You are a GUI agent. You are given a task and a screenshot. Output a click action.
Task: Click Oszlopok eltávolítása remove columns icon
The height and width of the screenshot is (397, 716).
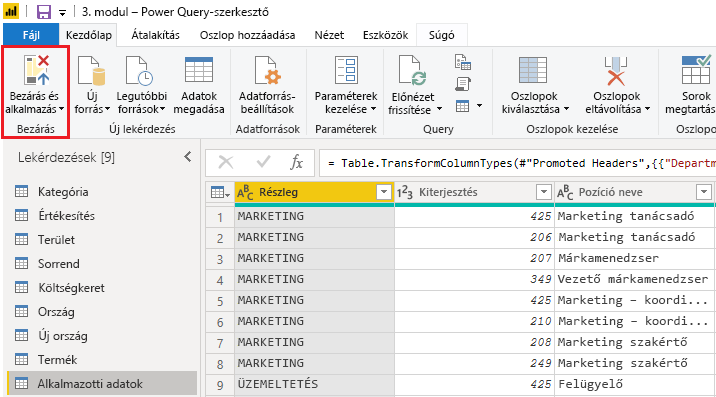tap(616, 71)
